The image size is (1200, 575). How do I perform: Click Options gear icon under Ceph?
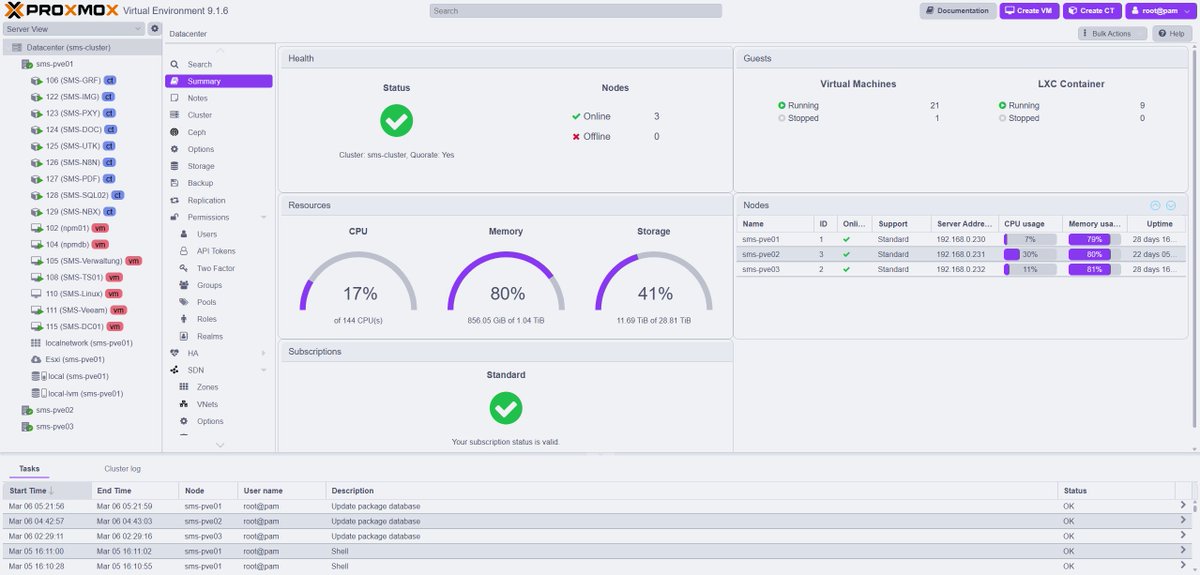click(175, 150)
